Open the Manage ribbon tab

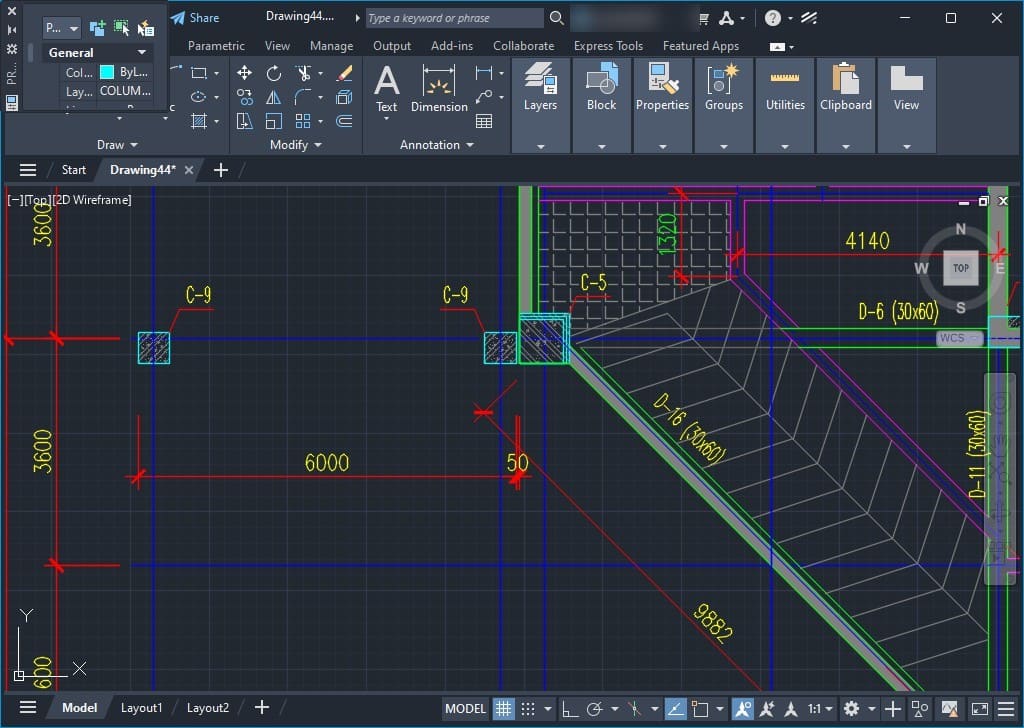(331, 46)
